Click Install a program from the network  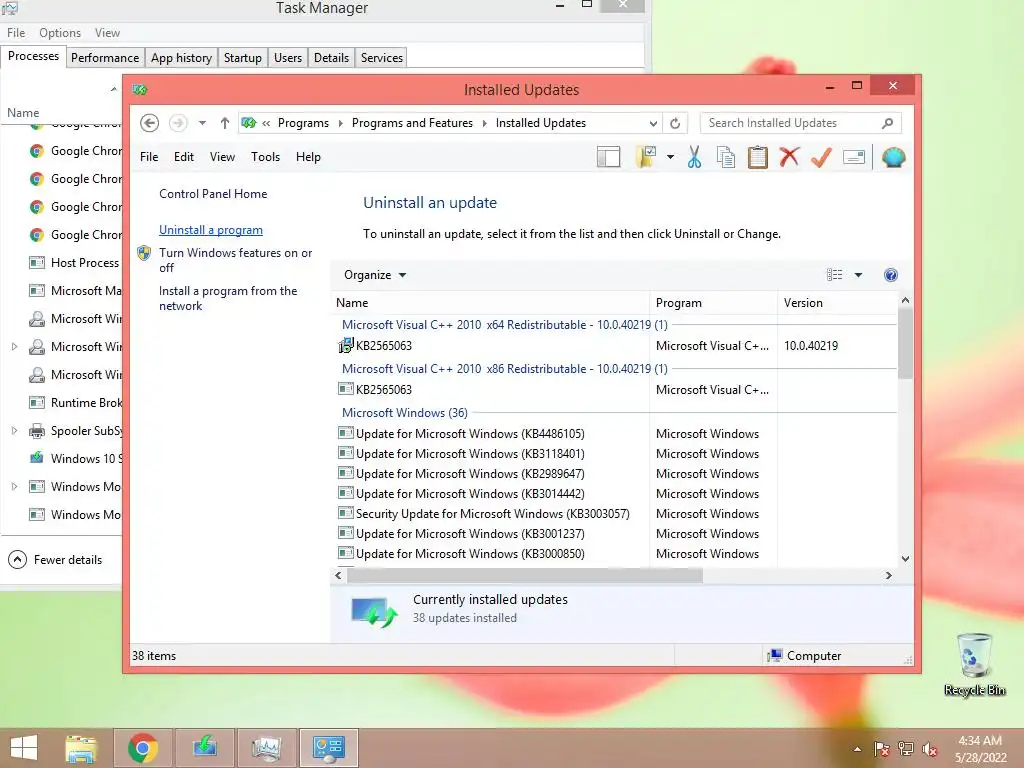tap(227, 298)
